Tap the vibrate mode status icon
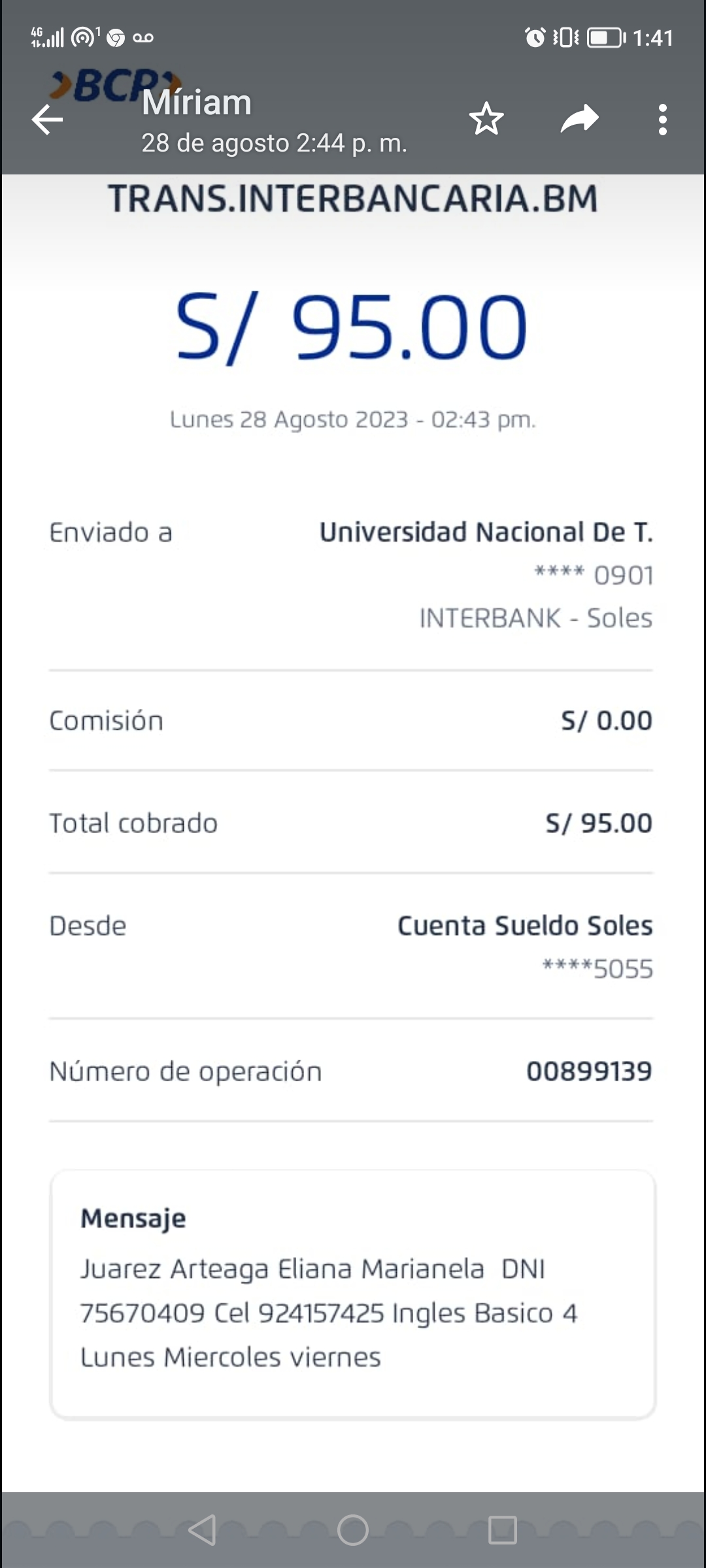Viewport: 706px width, 1568px height. pyautogui.click(x=566, y=37)
